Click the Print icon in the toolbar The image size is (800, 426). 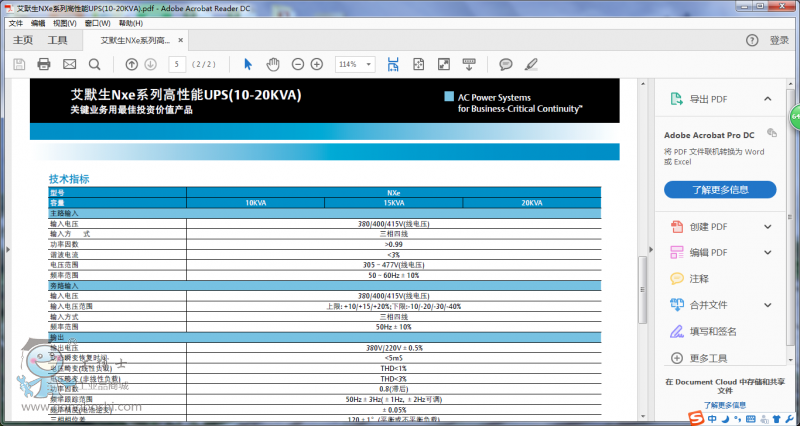click(x=44, y=64)
